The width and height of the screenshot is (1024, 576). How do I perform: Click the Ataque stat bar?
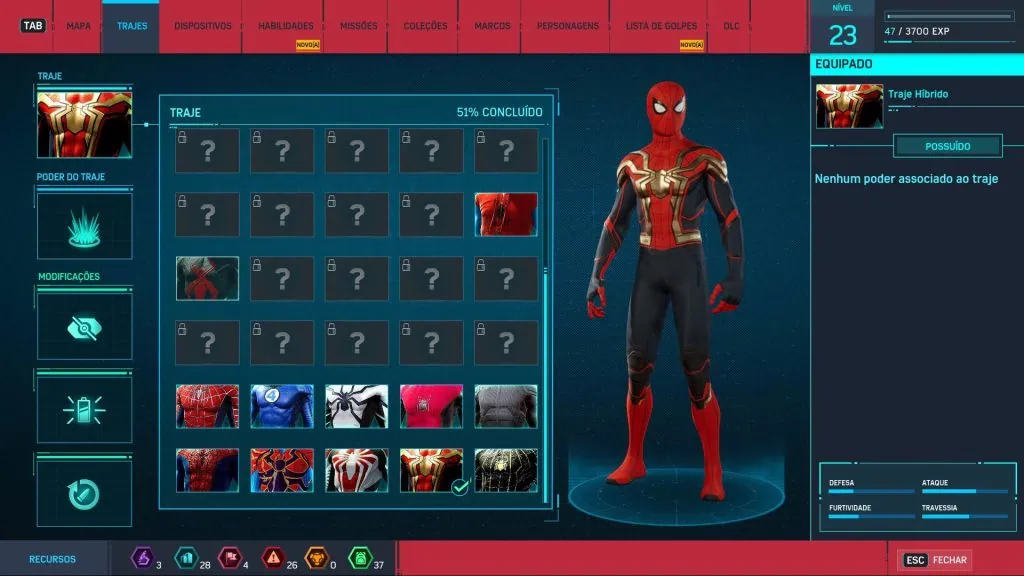pos(965,491)
